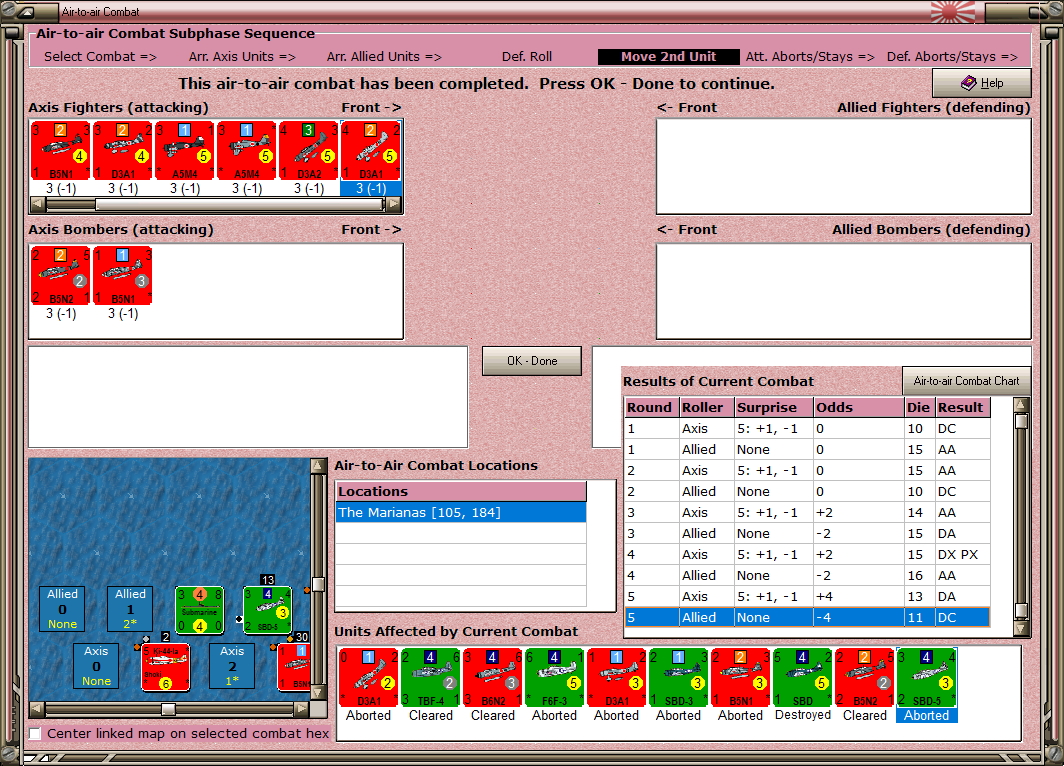Click the SBD-5 counter on the linked map
1064x766 pixels.
pos(267,610)
